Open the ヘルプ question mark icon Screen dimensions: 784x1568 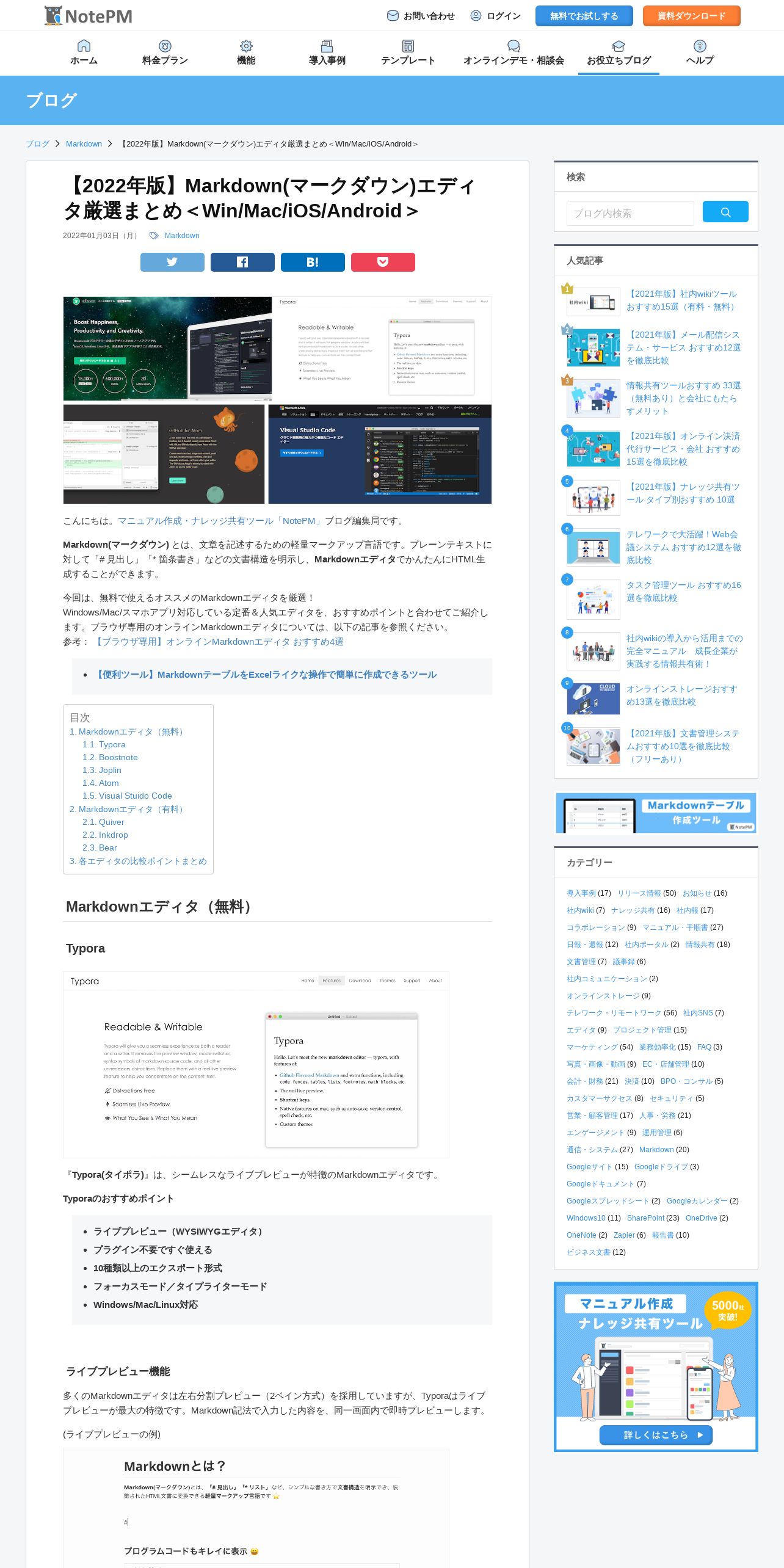tap(700, 46)
